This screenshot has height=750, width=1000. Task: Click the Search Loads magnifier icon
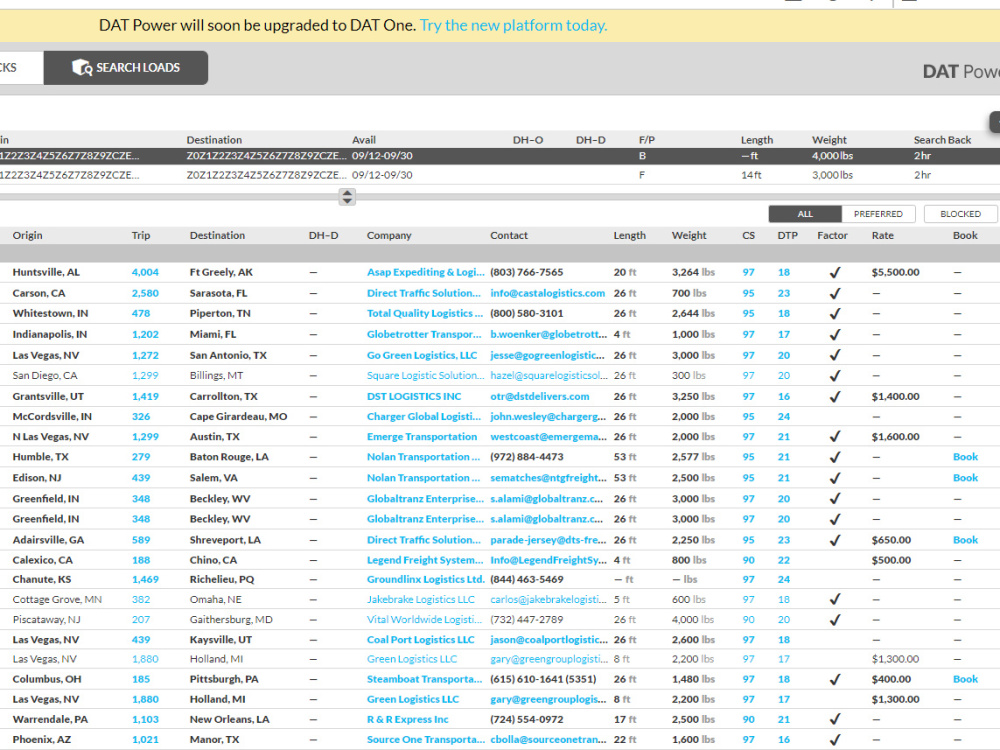pos(82,68)
